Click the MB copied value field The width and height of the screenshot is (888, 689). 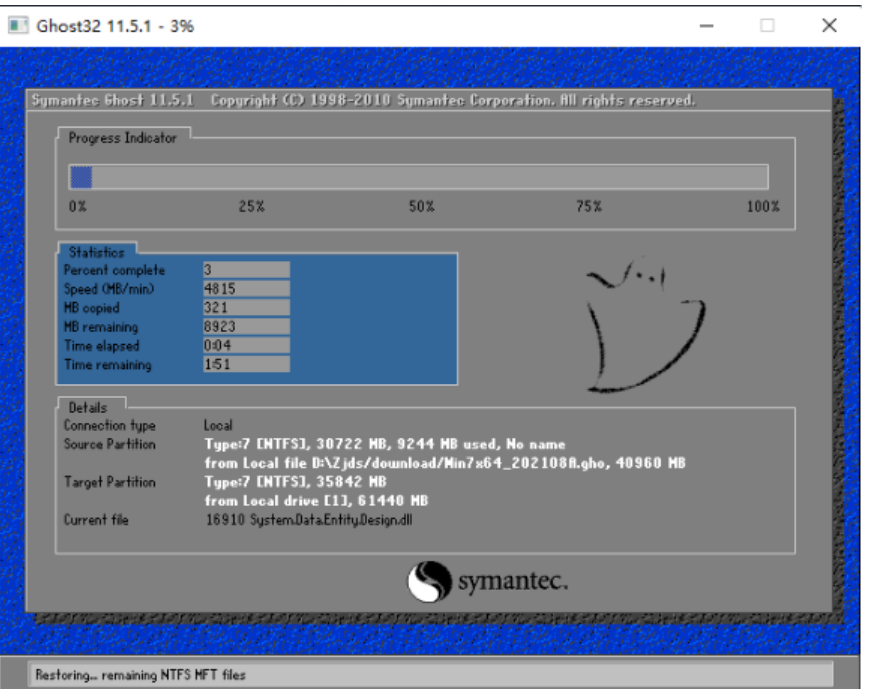[x=245, y=308]
